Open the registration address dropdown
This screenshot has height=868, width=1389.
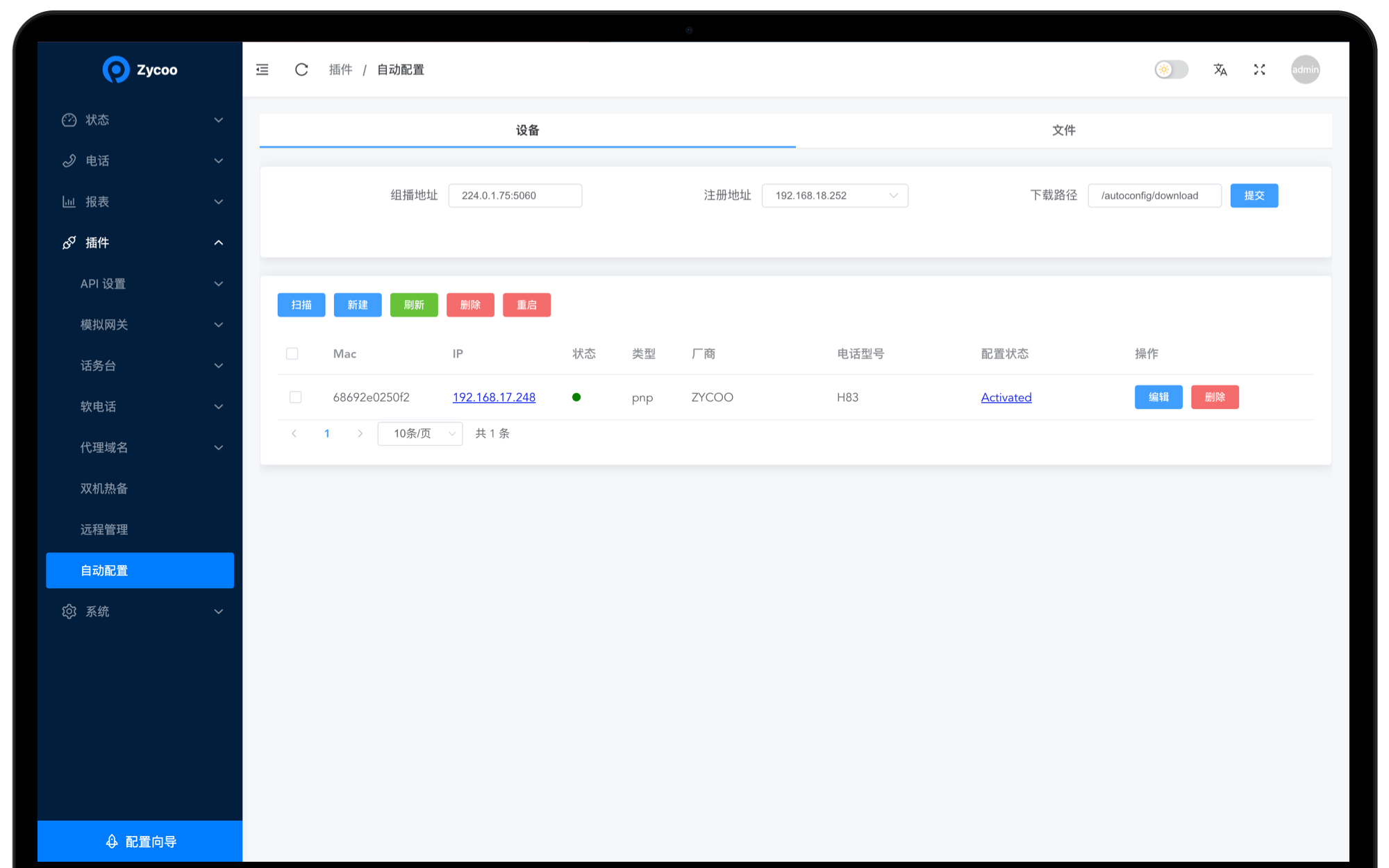click(x=834, y=196)
